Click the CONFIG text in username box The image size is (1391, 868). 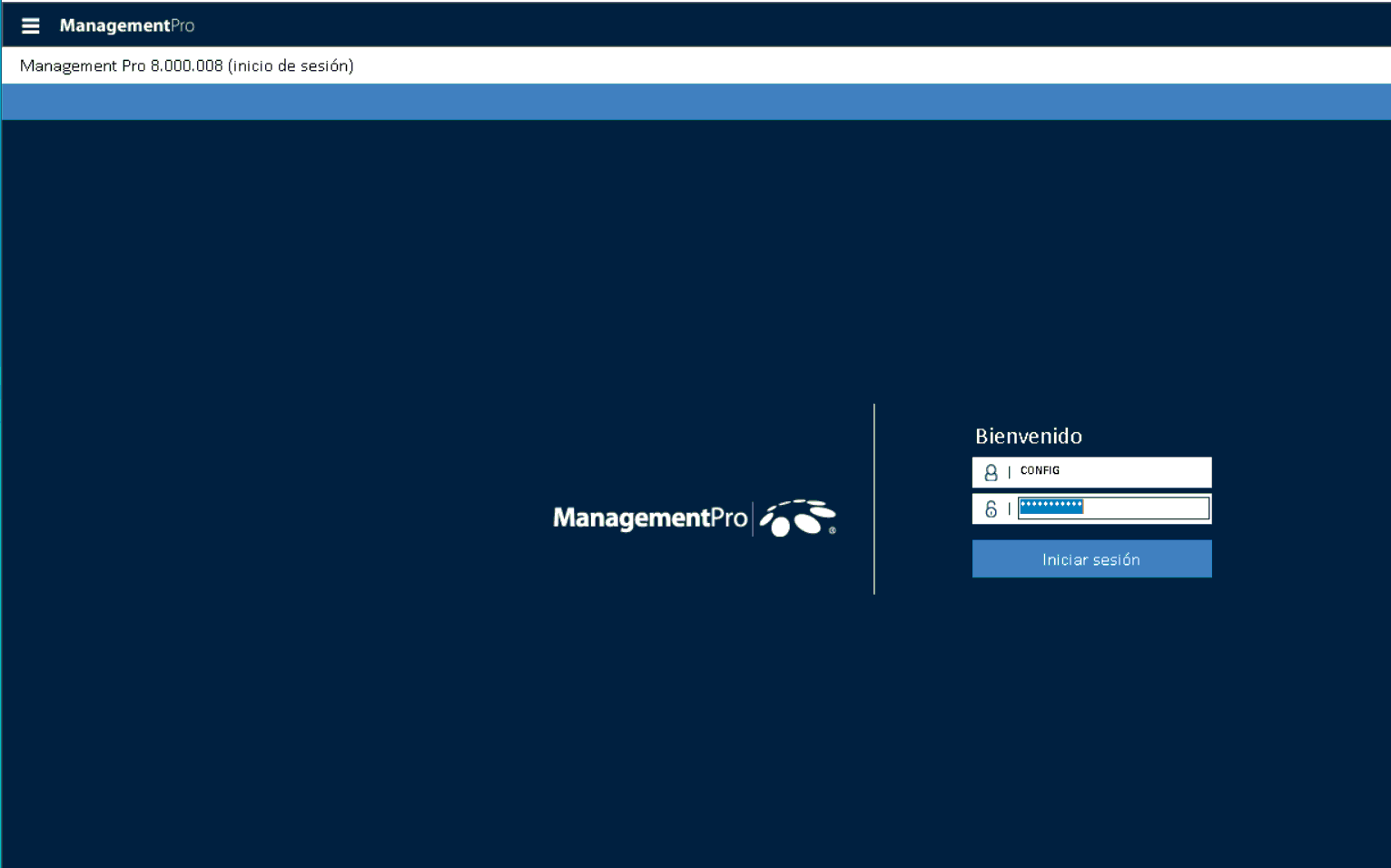(x=1040, y=470)
